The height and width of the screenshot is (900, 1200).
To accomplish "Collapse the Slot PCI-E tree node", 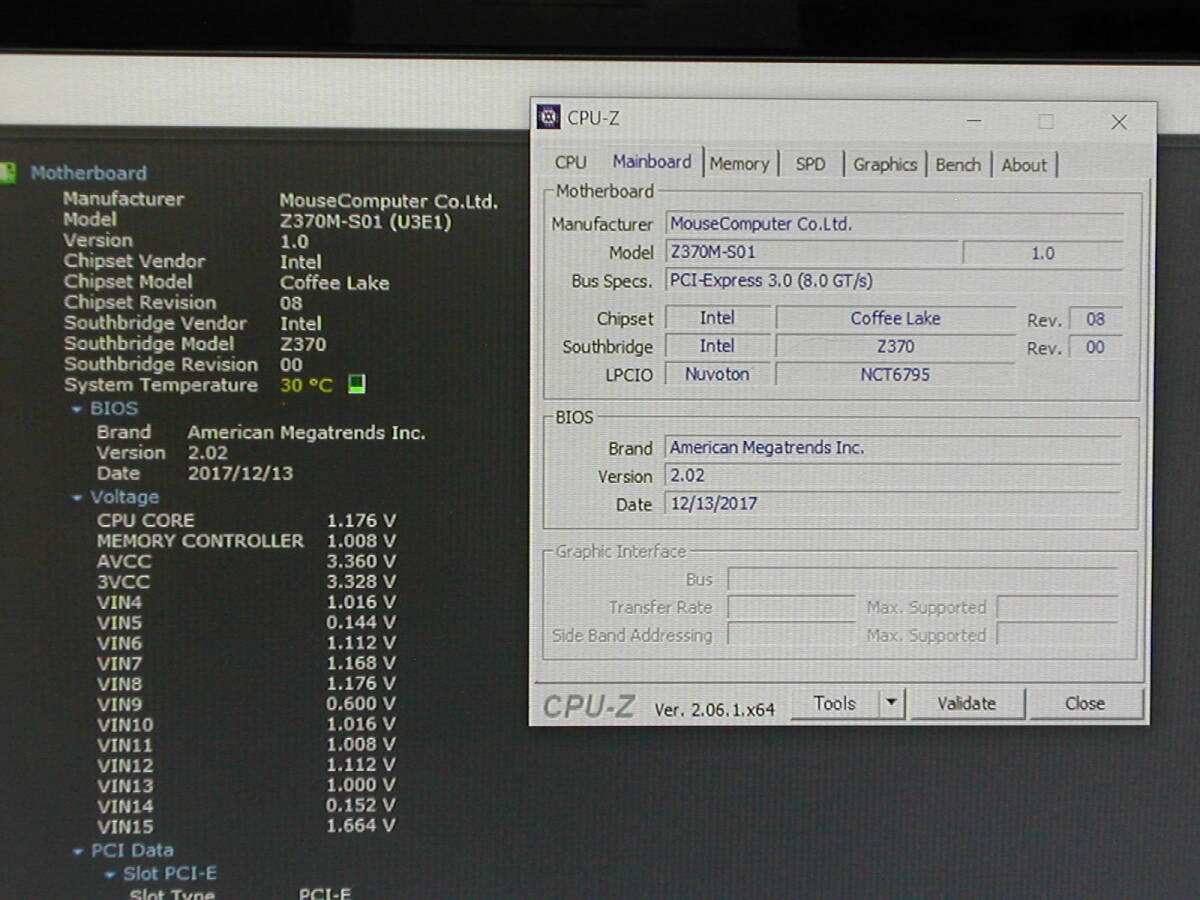I will coord(110,875).
